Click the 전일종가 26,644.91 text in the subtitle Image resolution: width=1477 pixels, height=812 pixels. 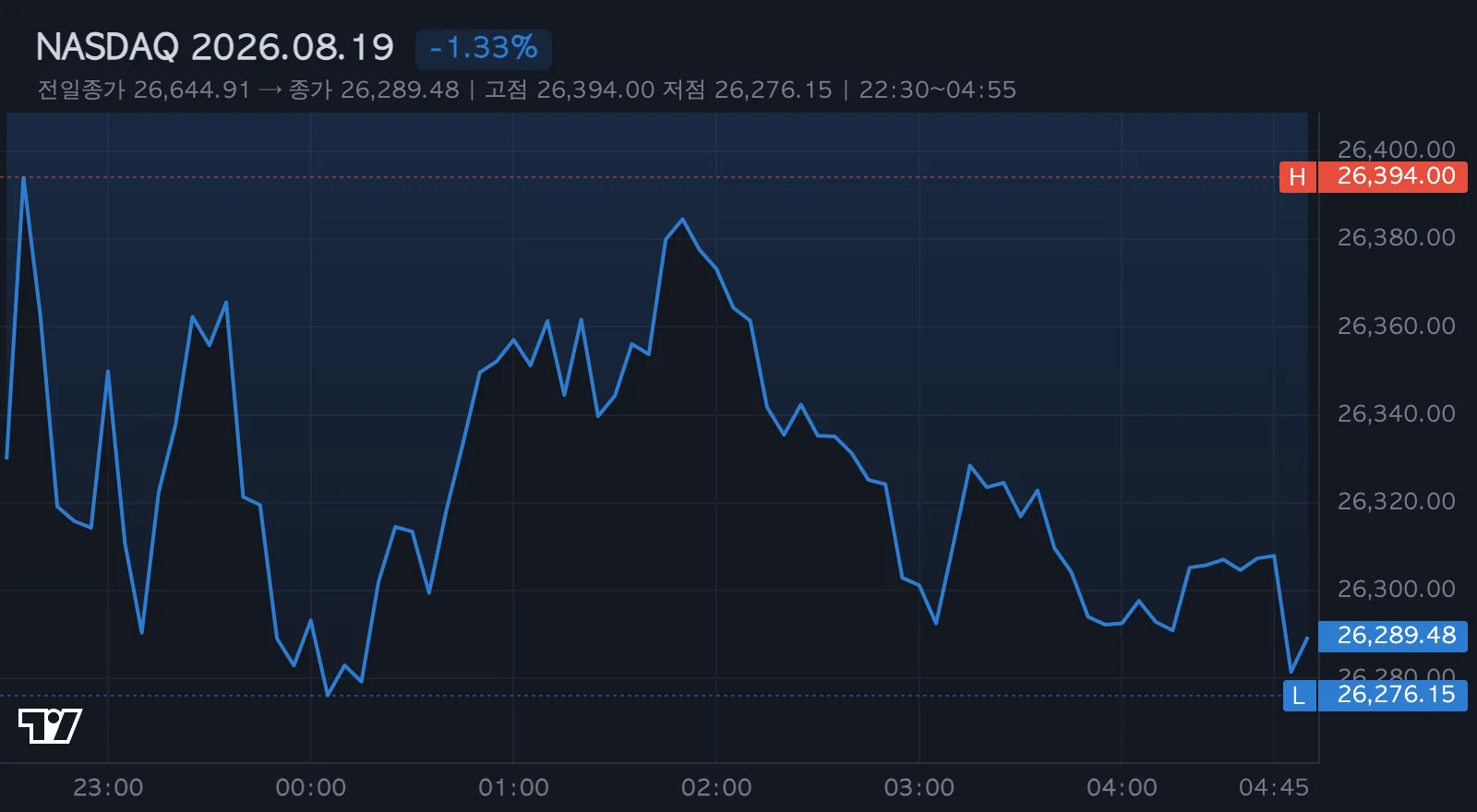tap(144, 90)
